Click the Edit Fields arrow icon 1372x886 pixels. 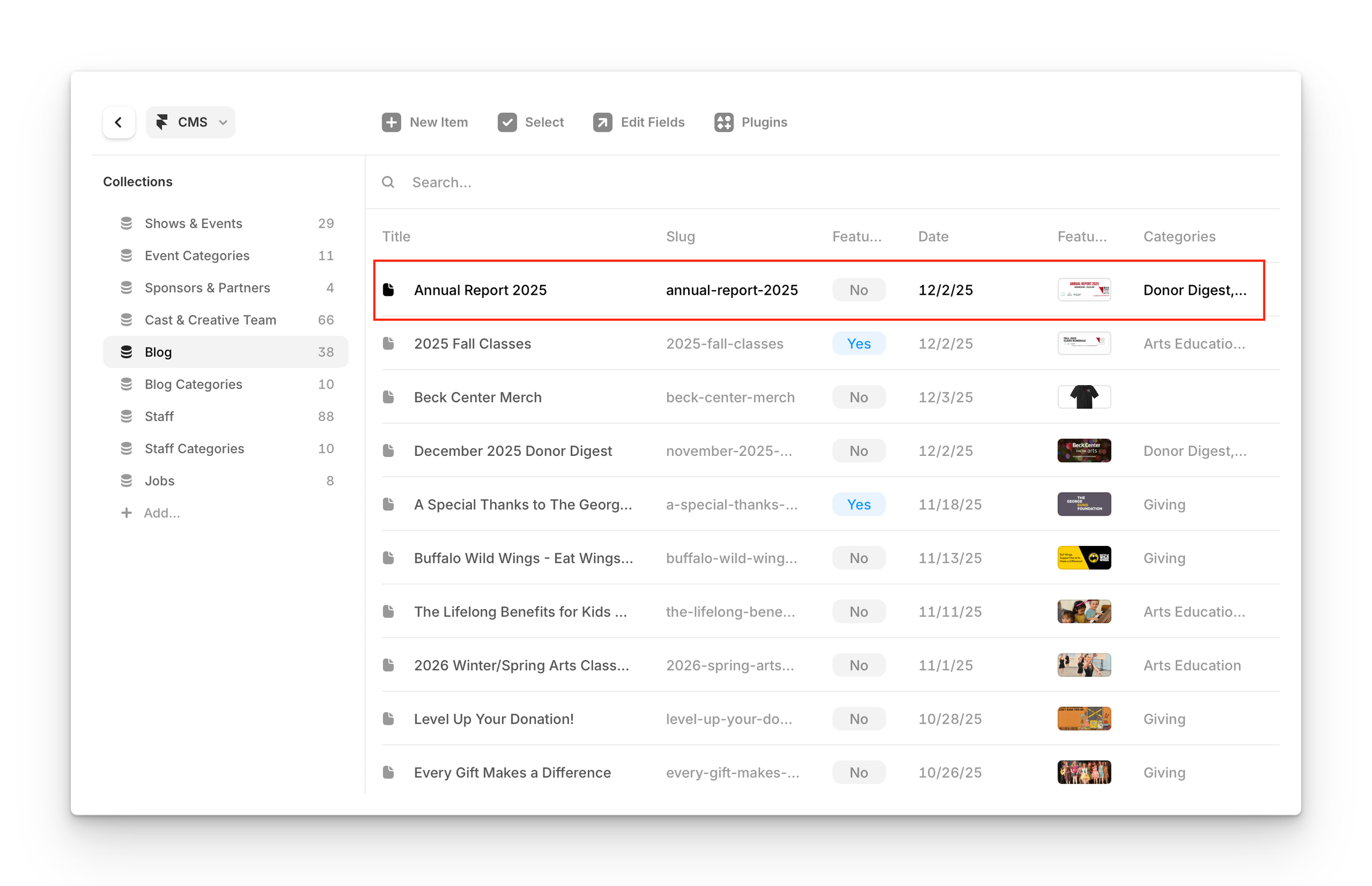point(603,122)
